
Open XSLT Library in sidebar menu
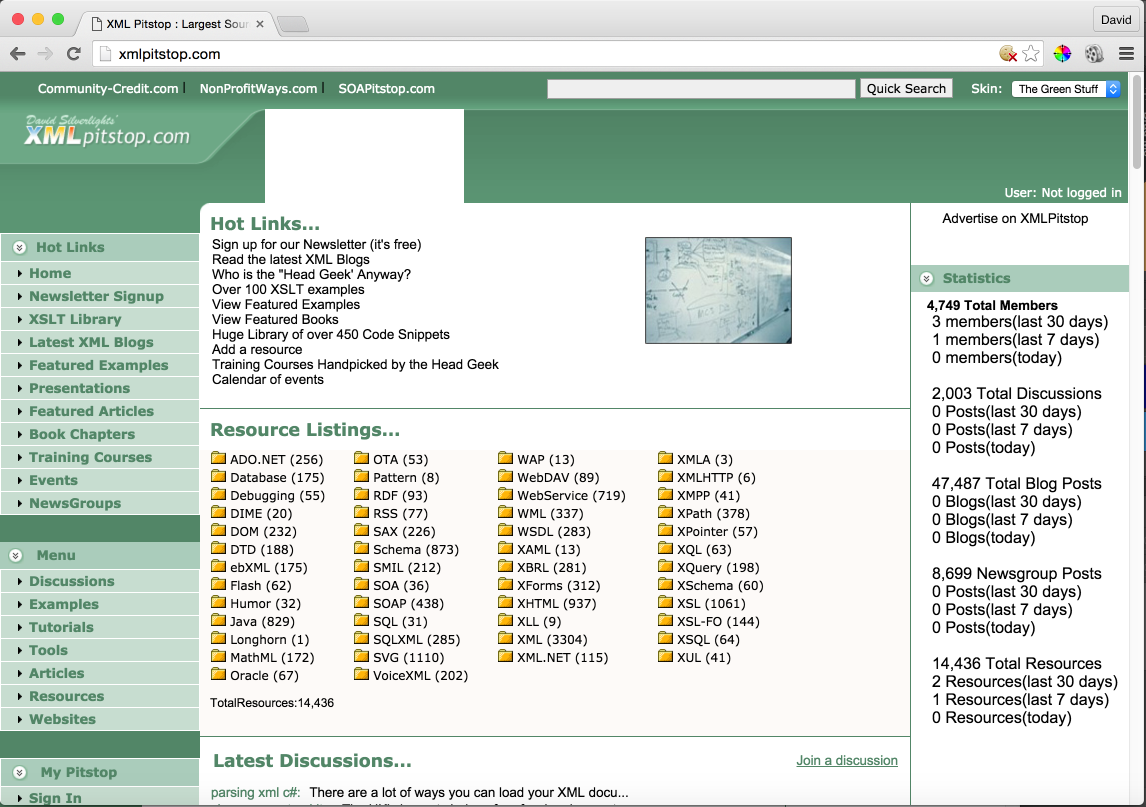click(75, 319)
